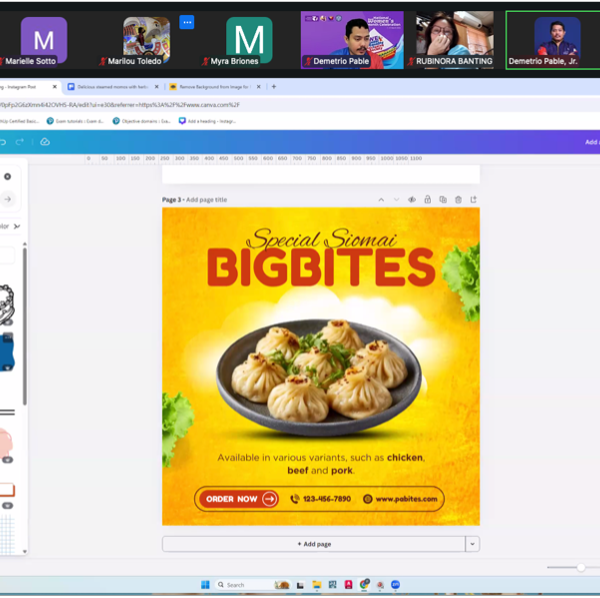
Task: Click the add new page icon beside trash
Action: click(x=473, y=200)
